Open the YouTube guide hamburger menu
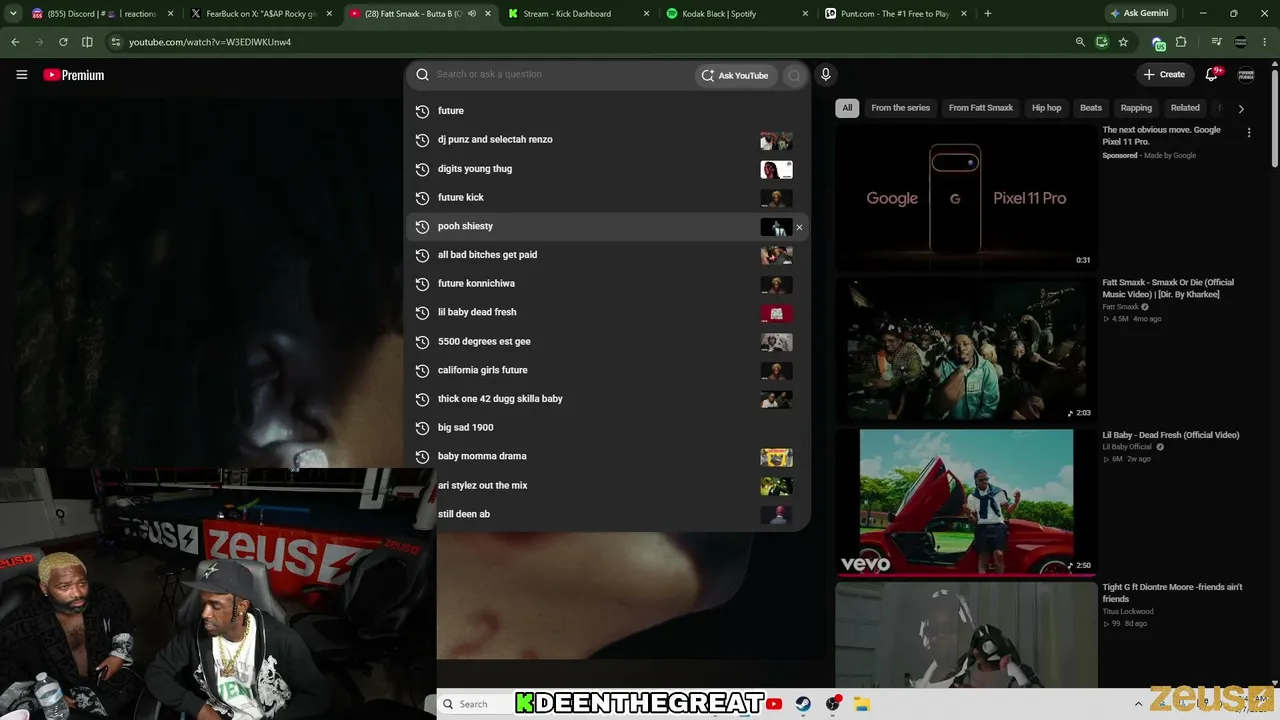 pos(21,75)
